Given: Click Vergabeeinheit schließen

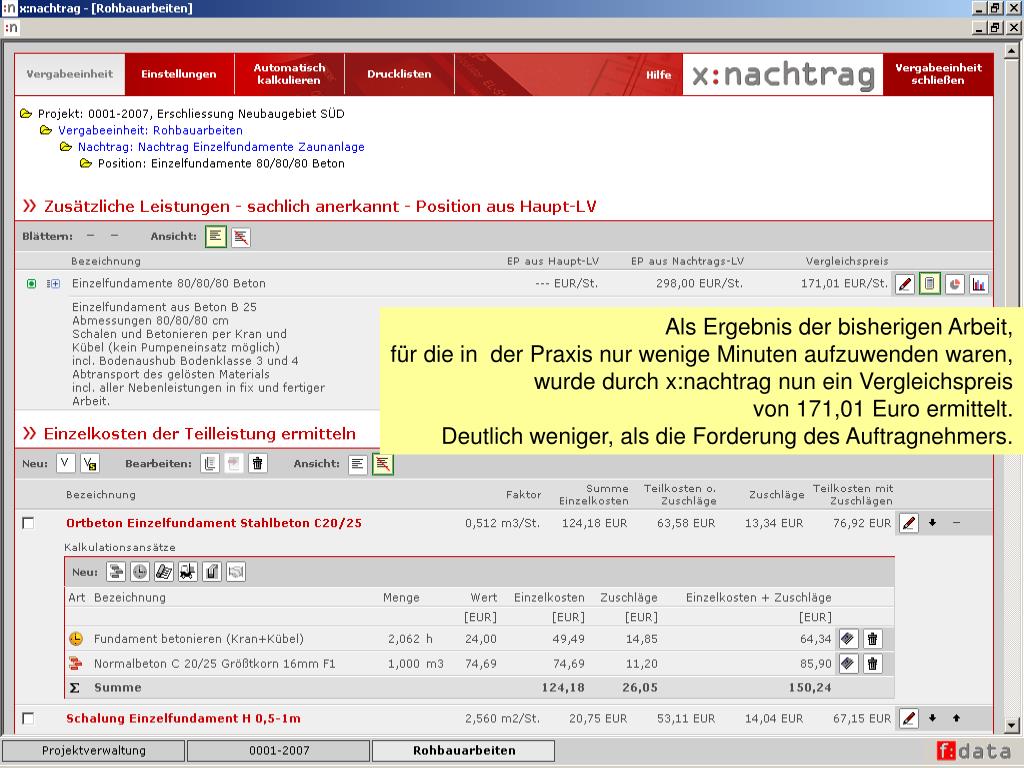Looking at the screenshot, I should tap(938, 74).
